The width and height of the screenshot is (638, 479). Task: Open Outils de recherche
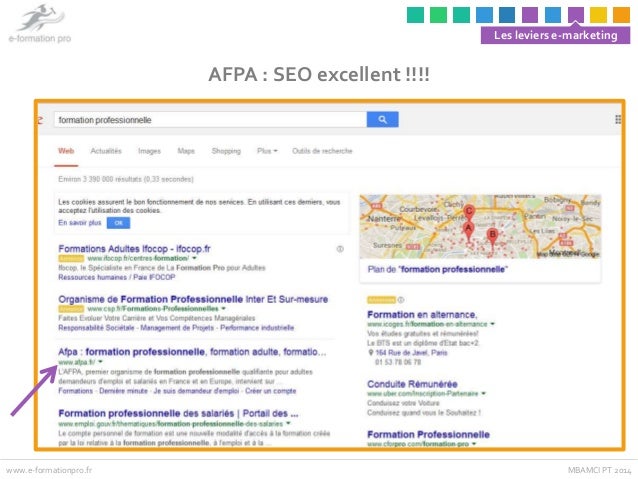[322, 151]
